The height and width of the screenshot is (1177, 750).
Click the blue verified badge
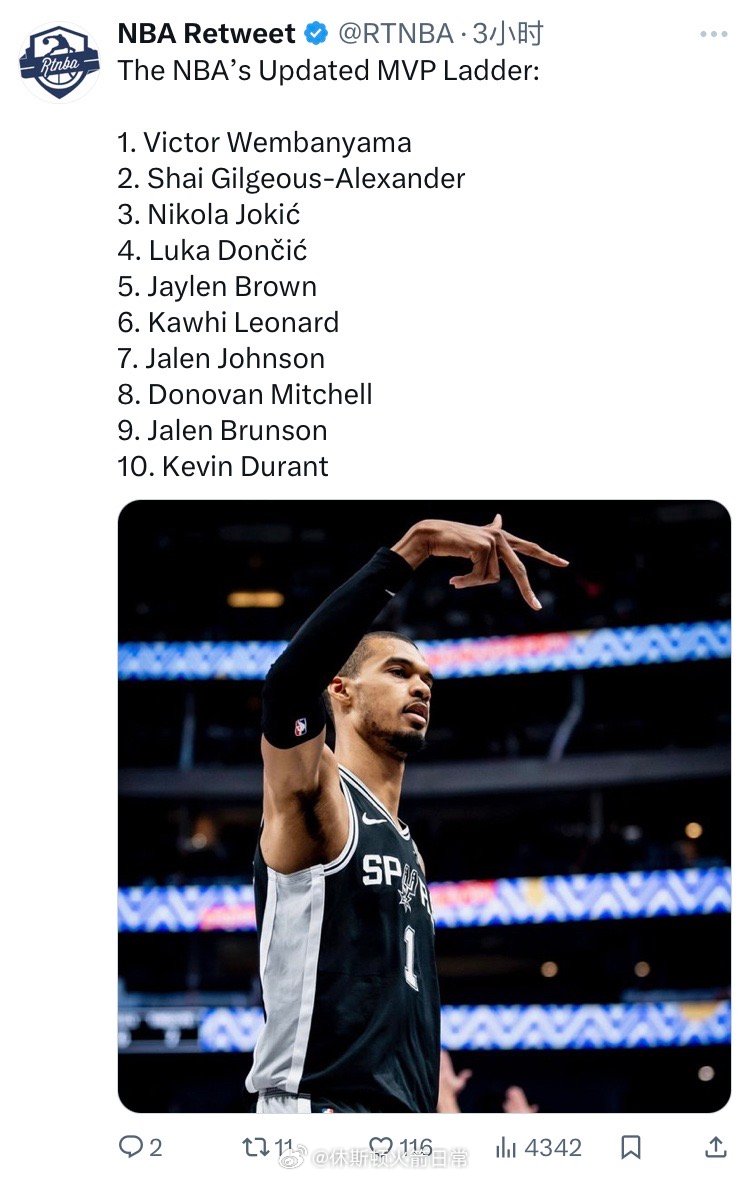point(316,34)
